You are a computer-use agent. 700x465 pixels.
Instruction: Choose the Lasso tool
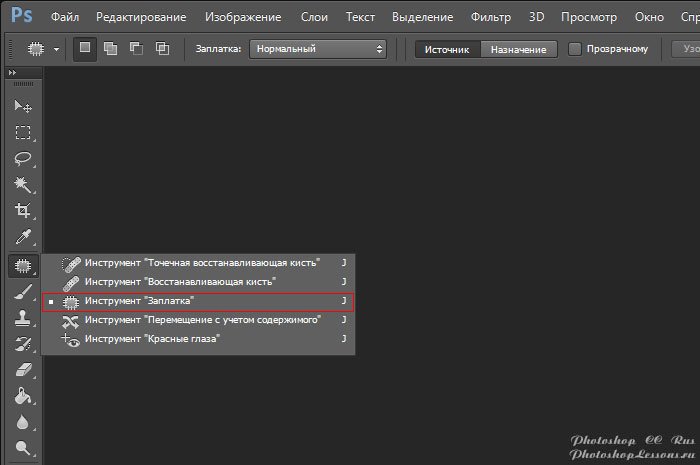[x=22, y=158]
